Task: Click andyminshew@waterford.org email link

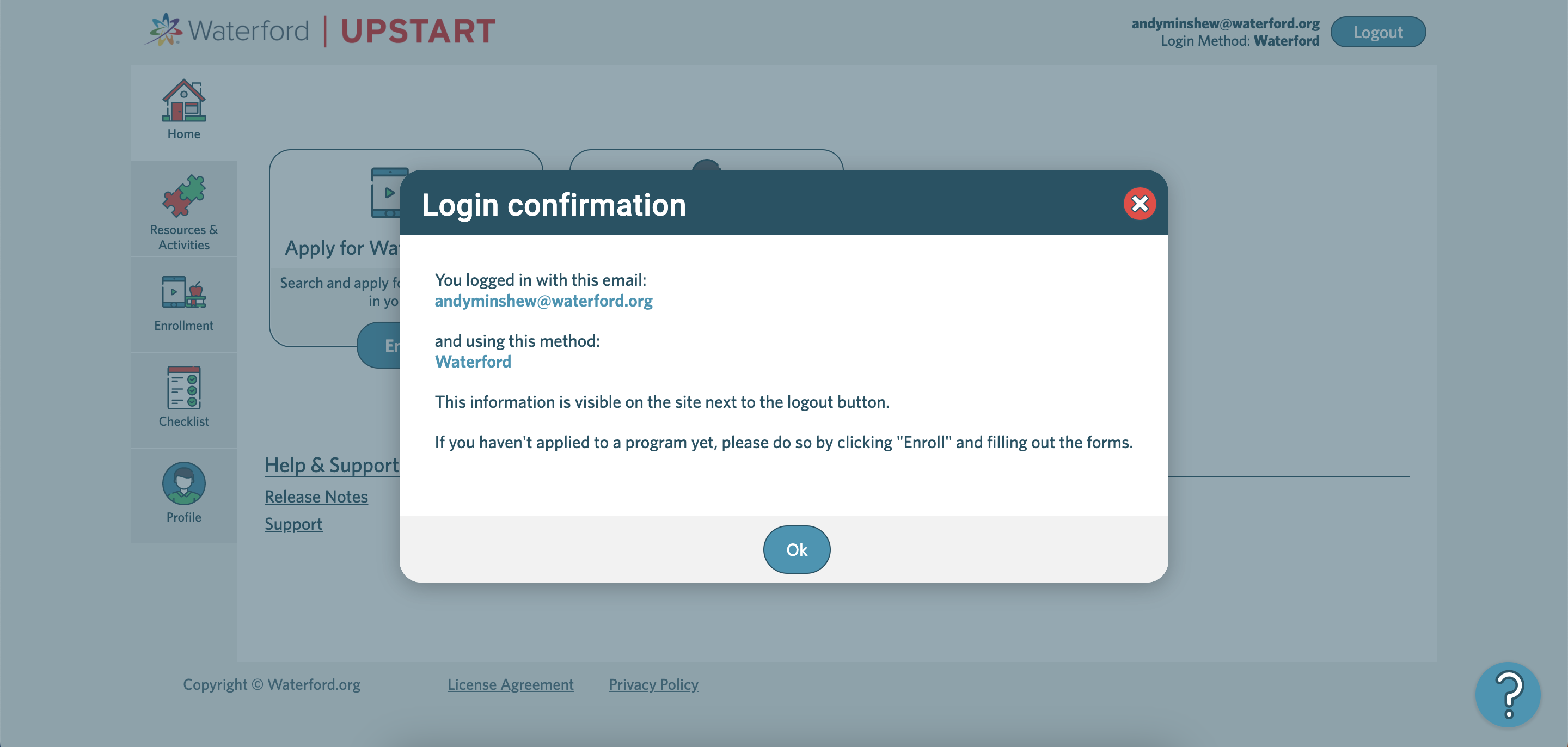Action: [543, 300]
